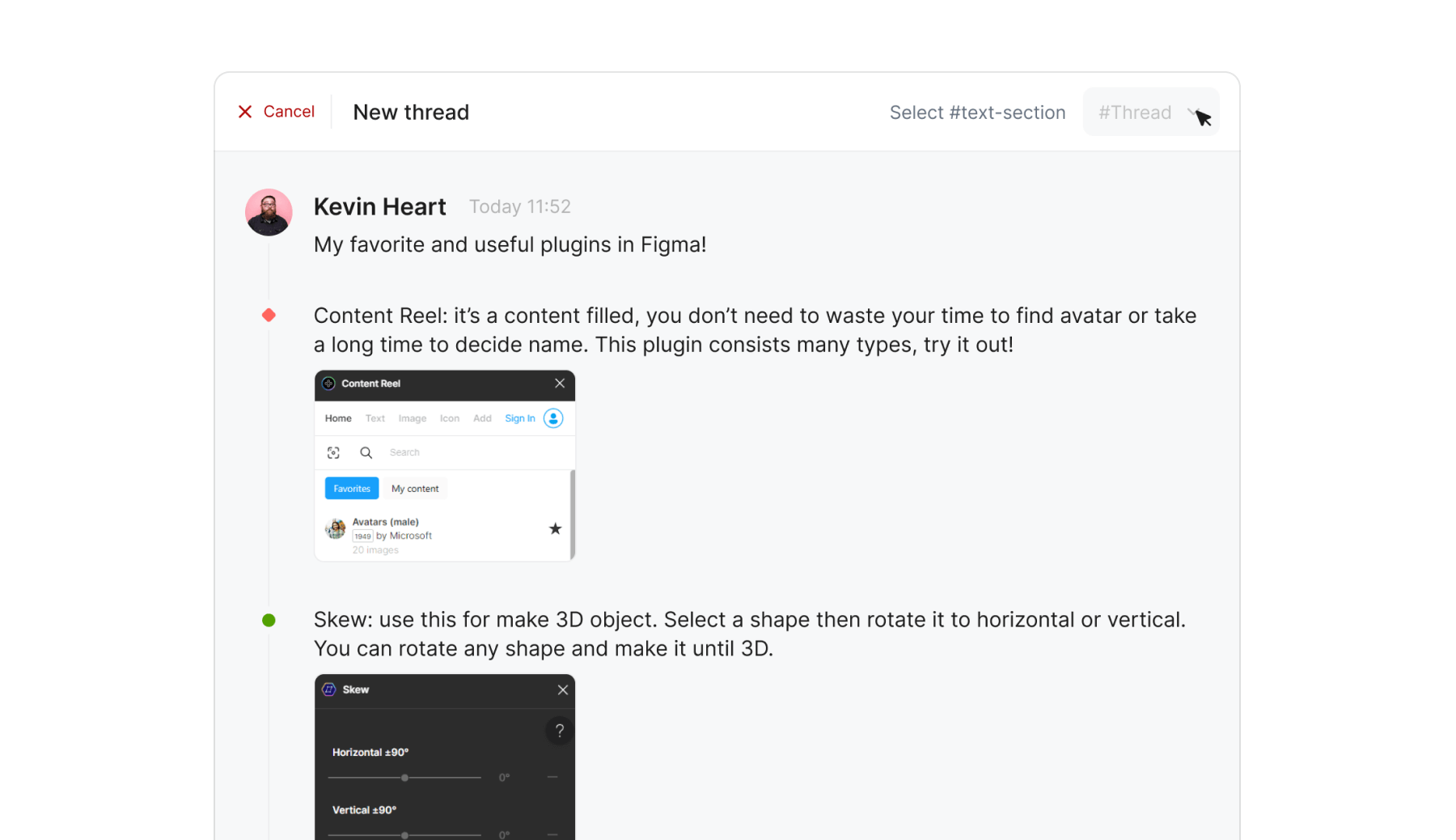Click the magnifier search icon in Content Reel

[366, 452]
